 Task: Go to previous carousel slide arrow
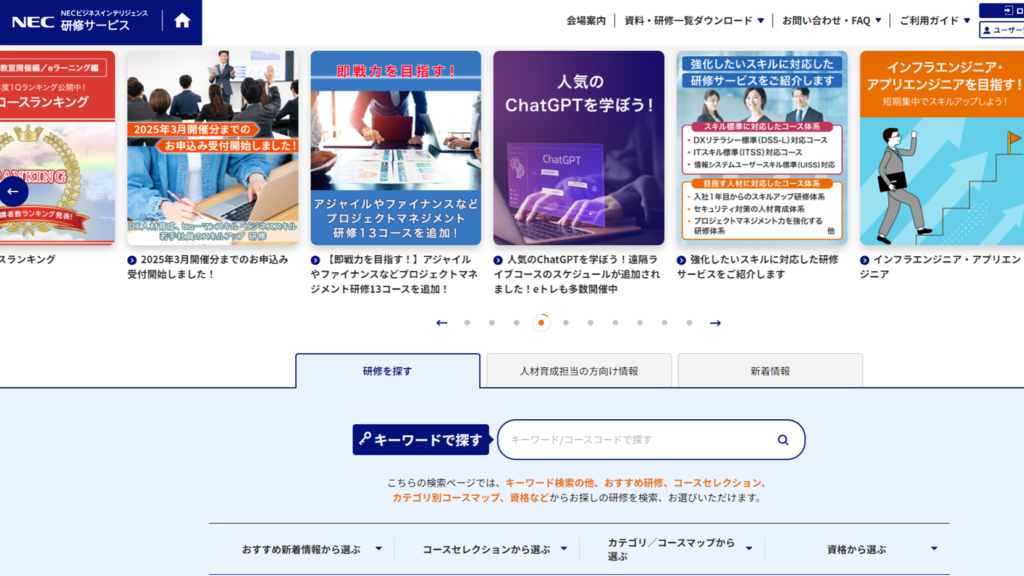[442, 323]
